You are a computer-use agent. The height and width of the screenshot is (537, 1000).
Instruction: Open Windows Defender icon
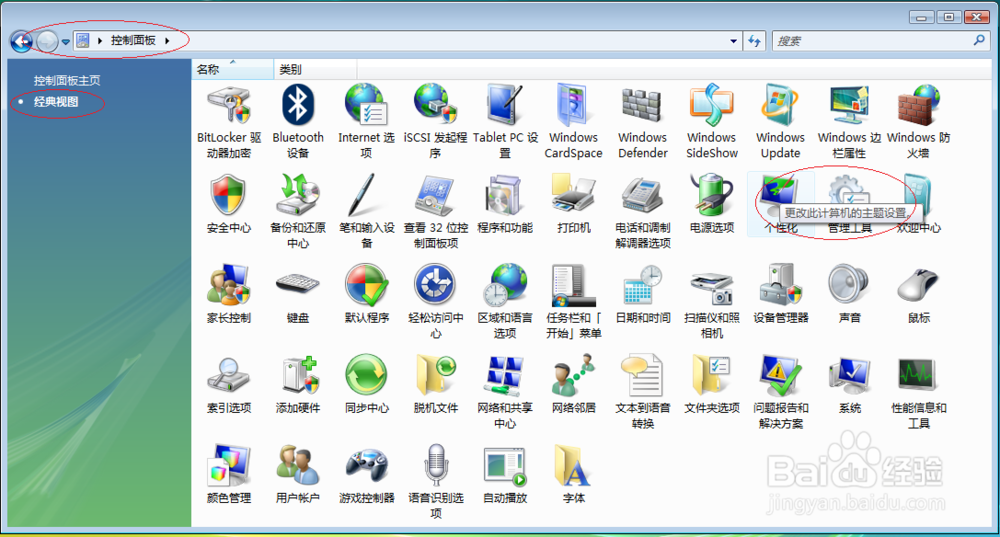click(x=642, y=105)
